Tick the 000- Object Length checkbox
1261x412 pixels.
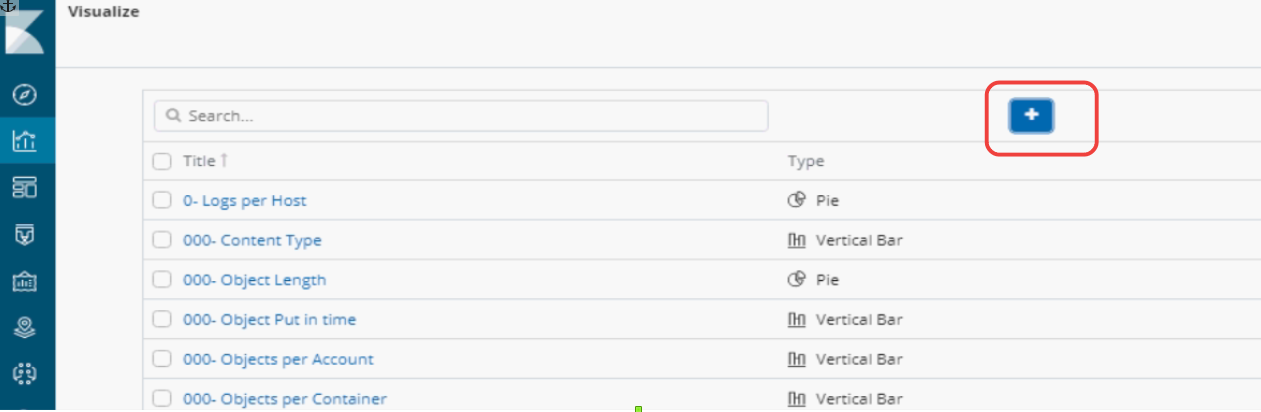[x=162, y=280]
